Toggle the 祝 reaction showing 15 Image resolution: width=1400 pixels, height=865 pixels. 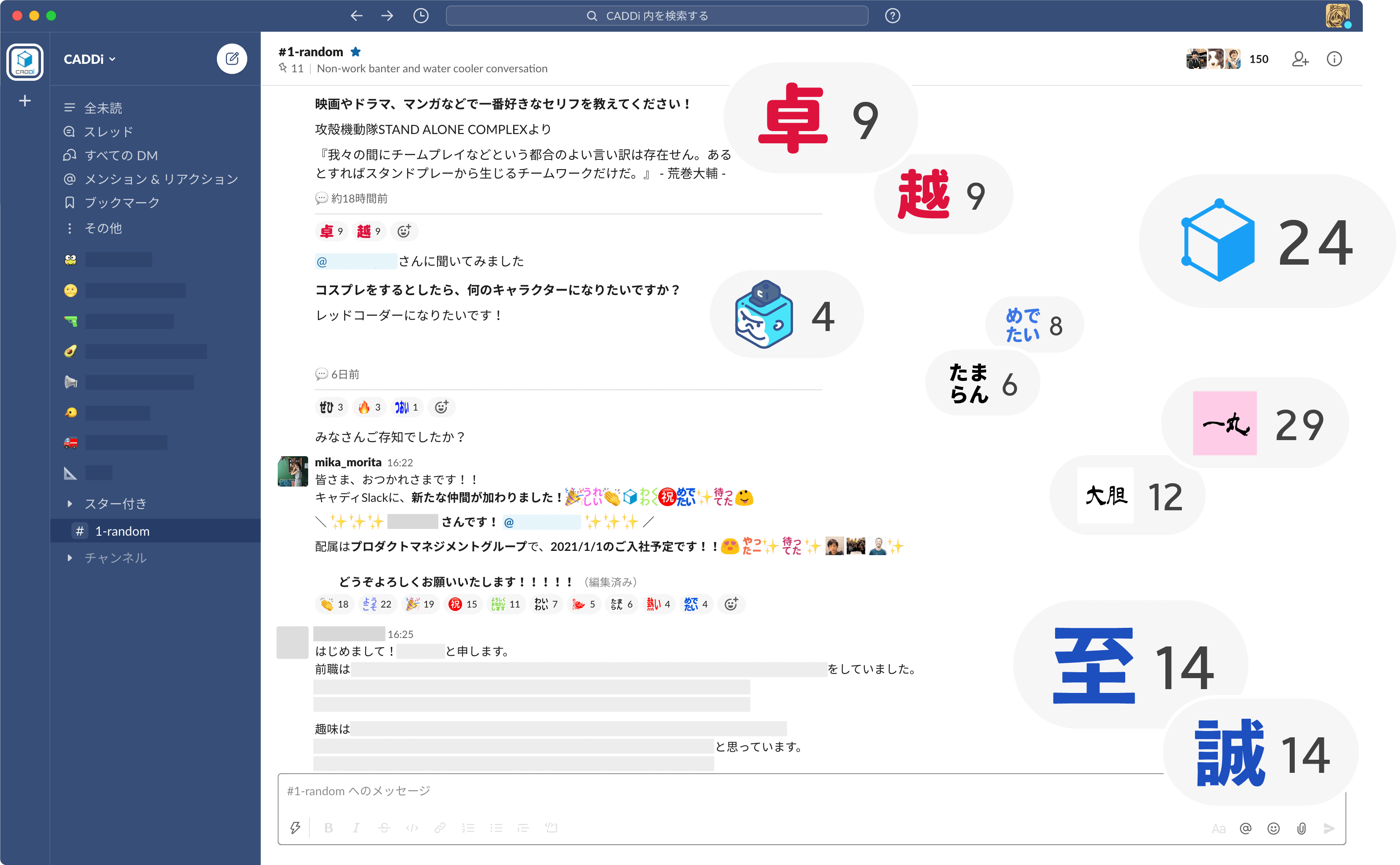(x=463, y=604)
